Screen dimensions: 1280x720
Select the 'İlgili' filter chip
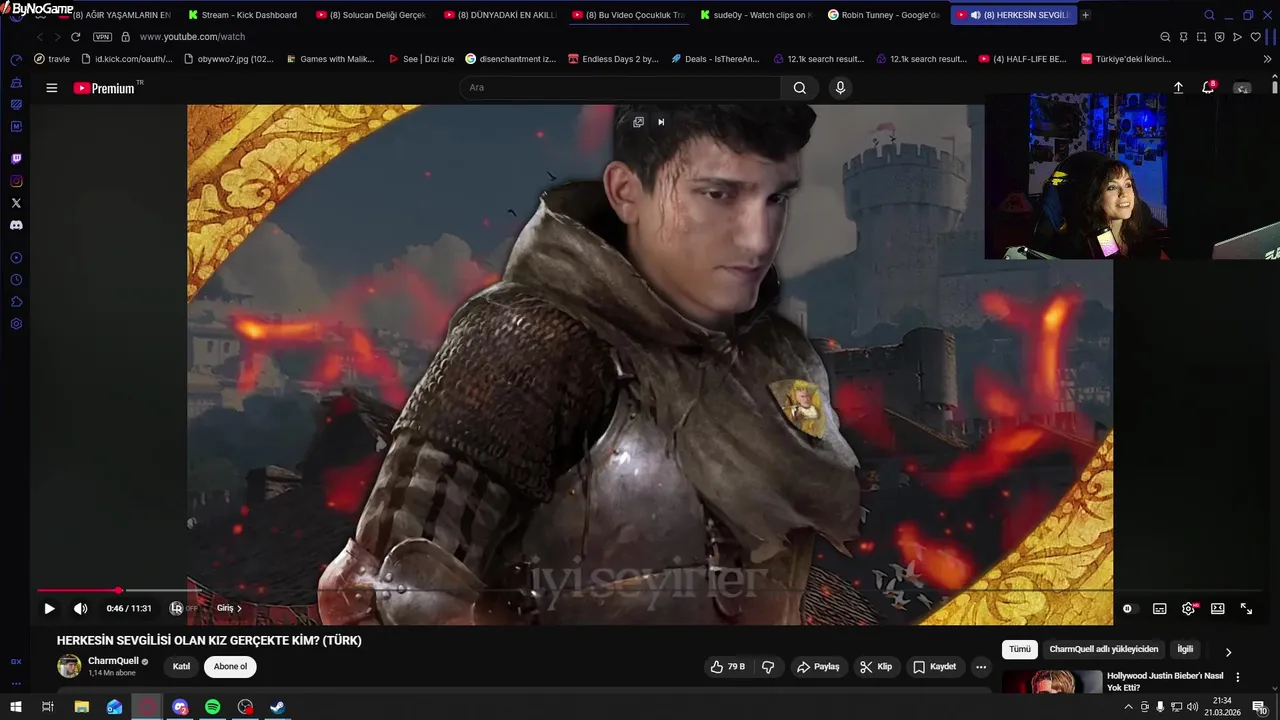[x=1185, y=649]
